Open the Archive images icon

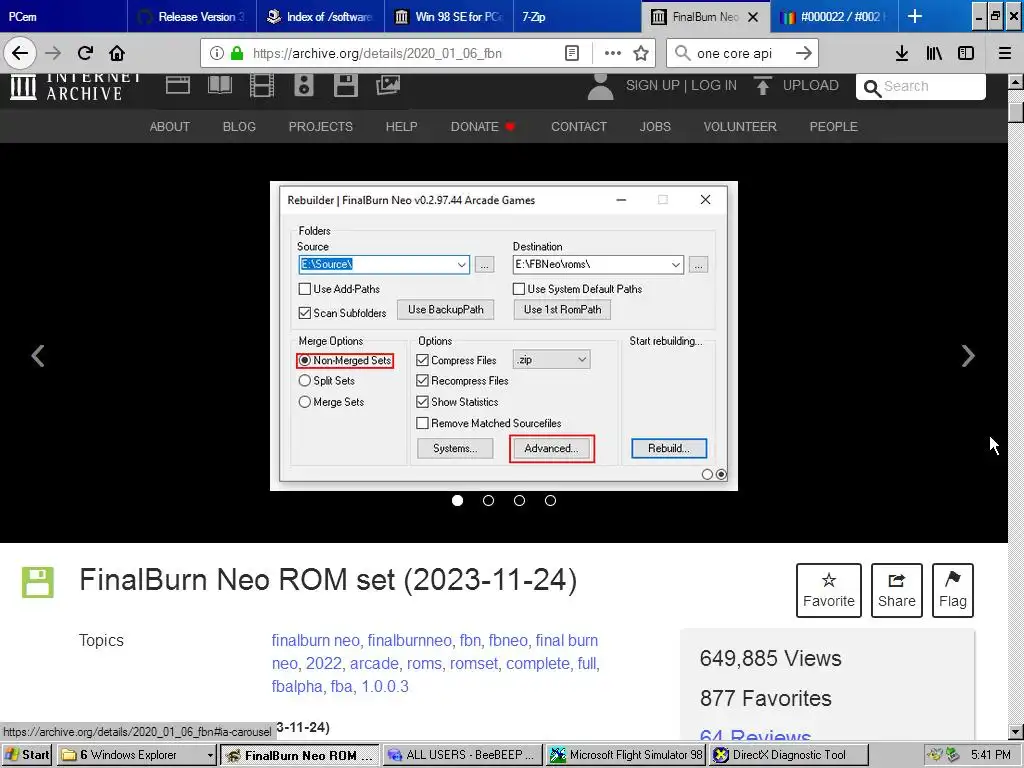pos(388,85)
